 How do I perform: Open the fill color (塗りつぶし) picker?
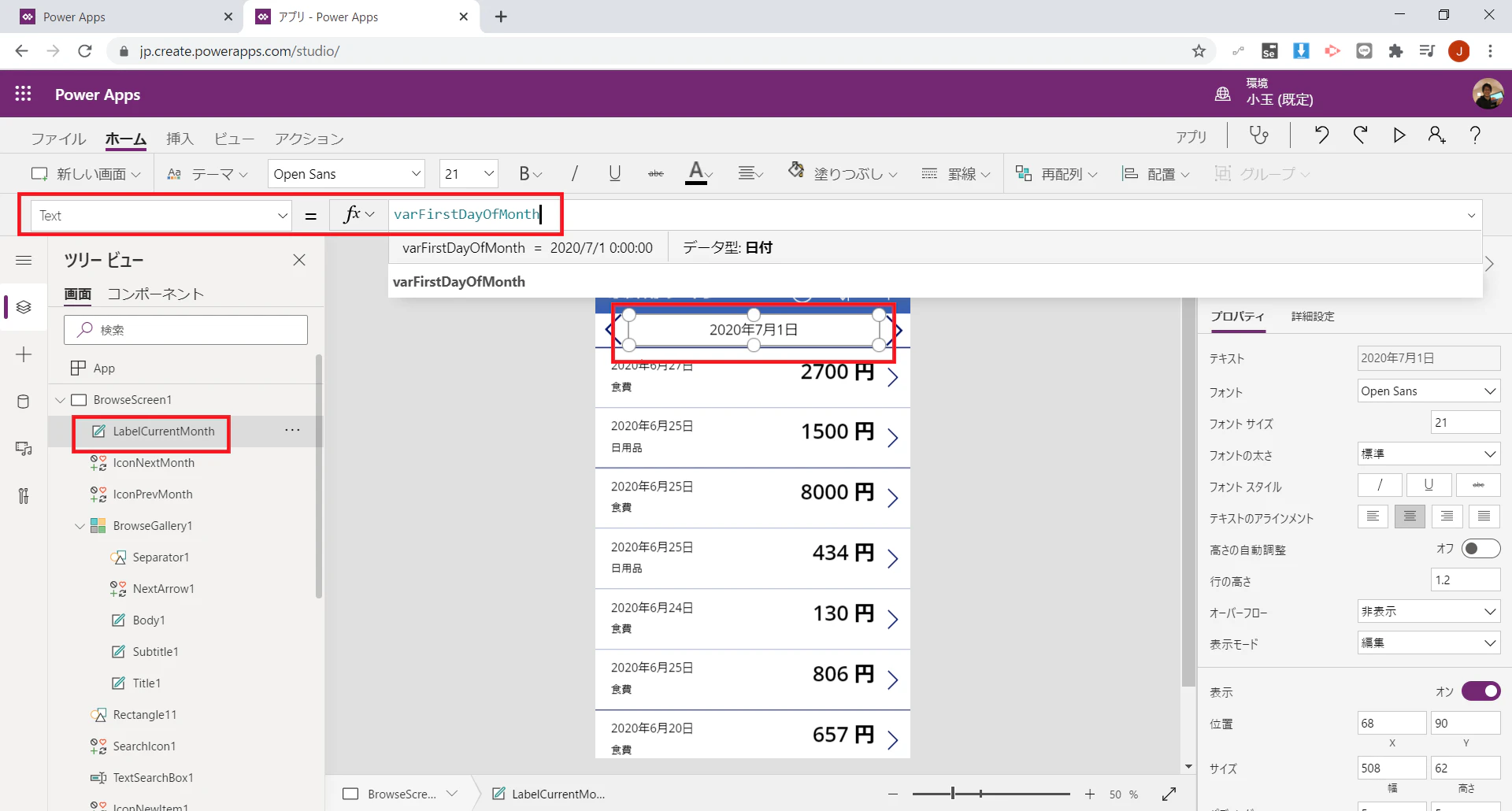(843, 173)
